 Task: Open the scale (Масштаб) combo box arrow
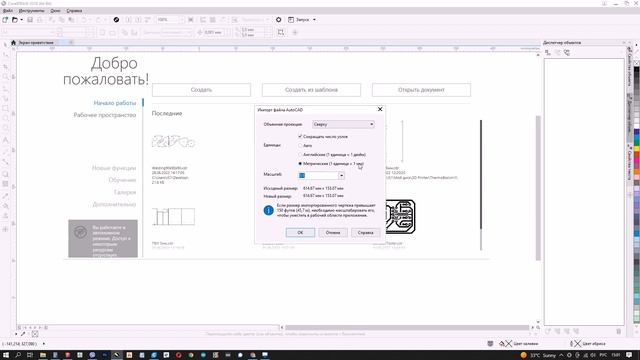(x=341, y=176)
